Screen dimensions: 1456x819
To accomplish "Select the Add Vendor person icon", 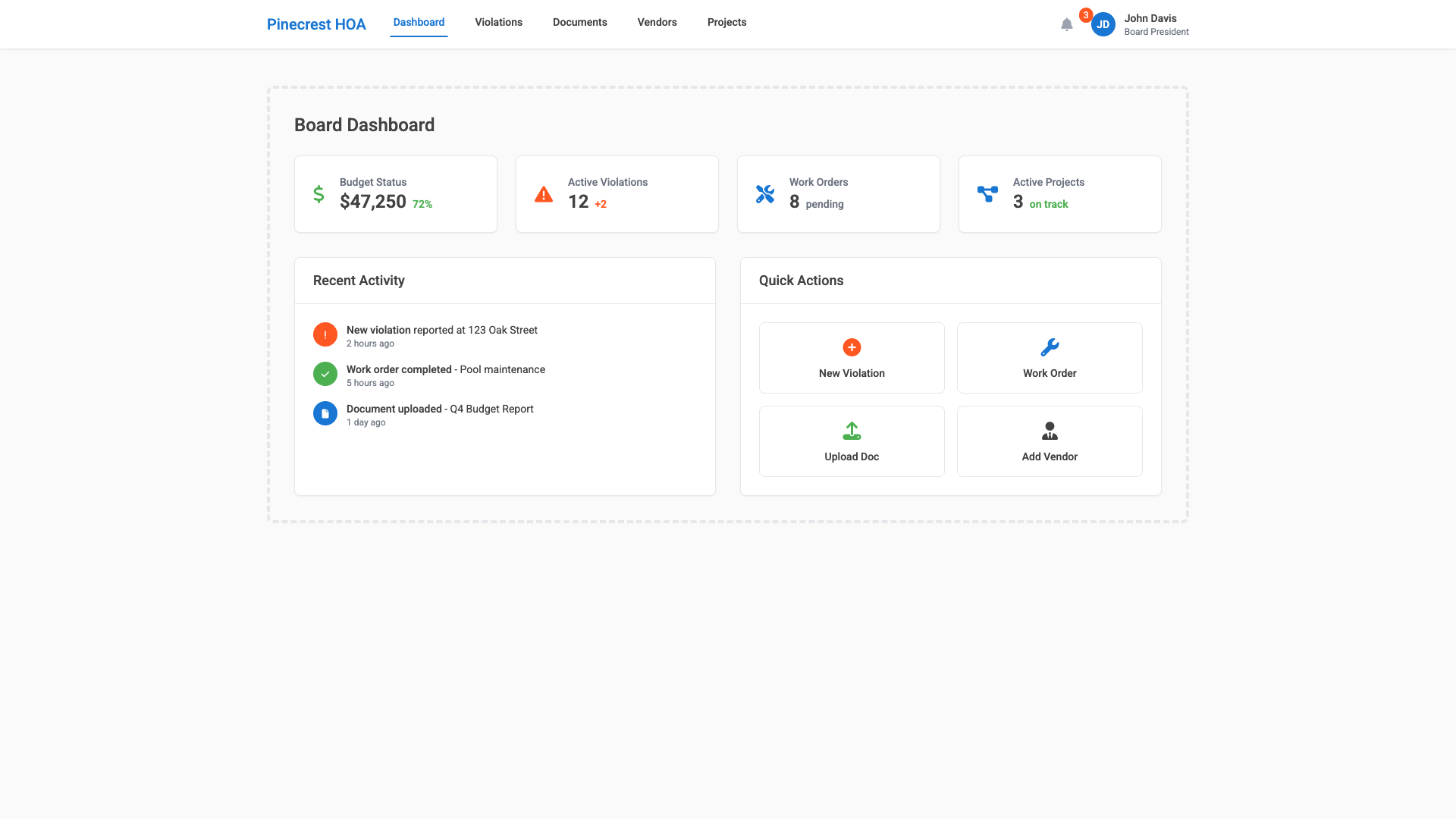I will 1050,431.
